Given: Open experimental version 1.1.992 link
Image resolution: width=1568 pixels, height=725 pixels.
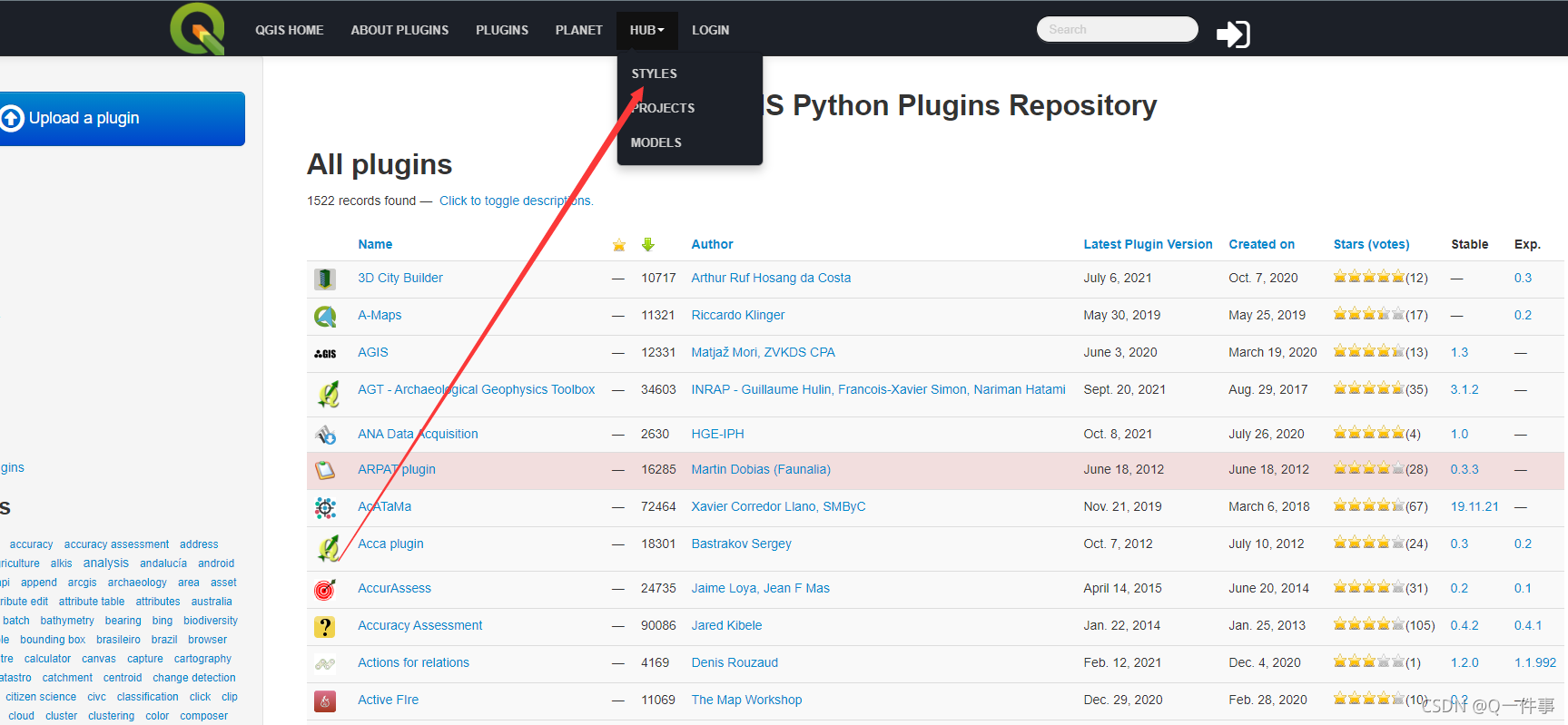Looking at the screenshot, I should [x=1535, y=662].
